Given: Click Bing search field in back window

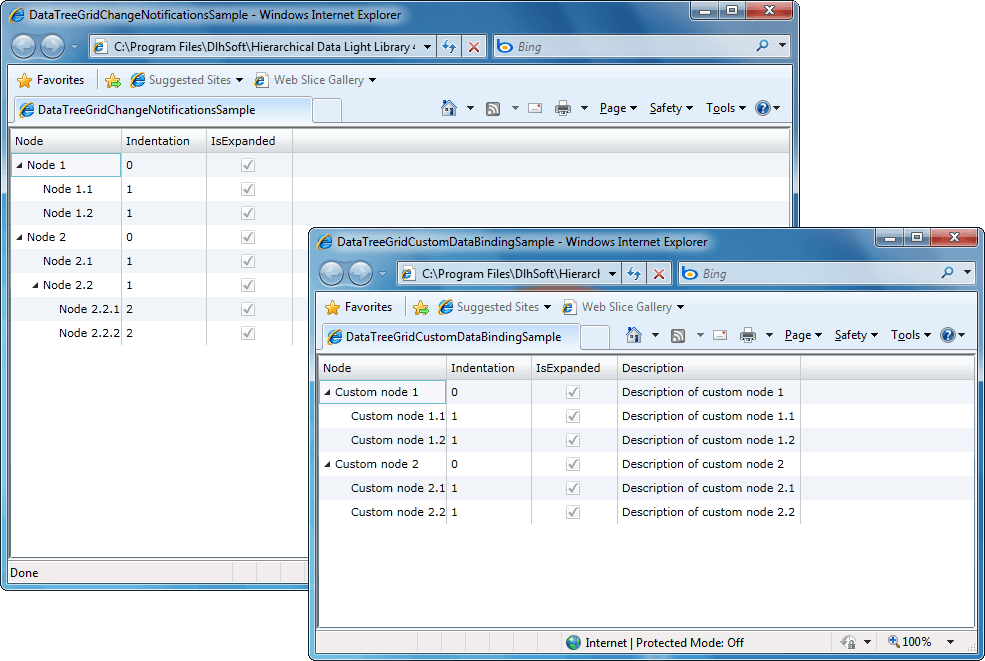Looking at the screenshot, I should [x=634, y=46].
